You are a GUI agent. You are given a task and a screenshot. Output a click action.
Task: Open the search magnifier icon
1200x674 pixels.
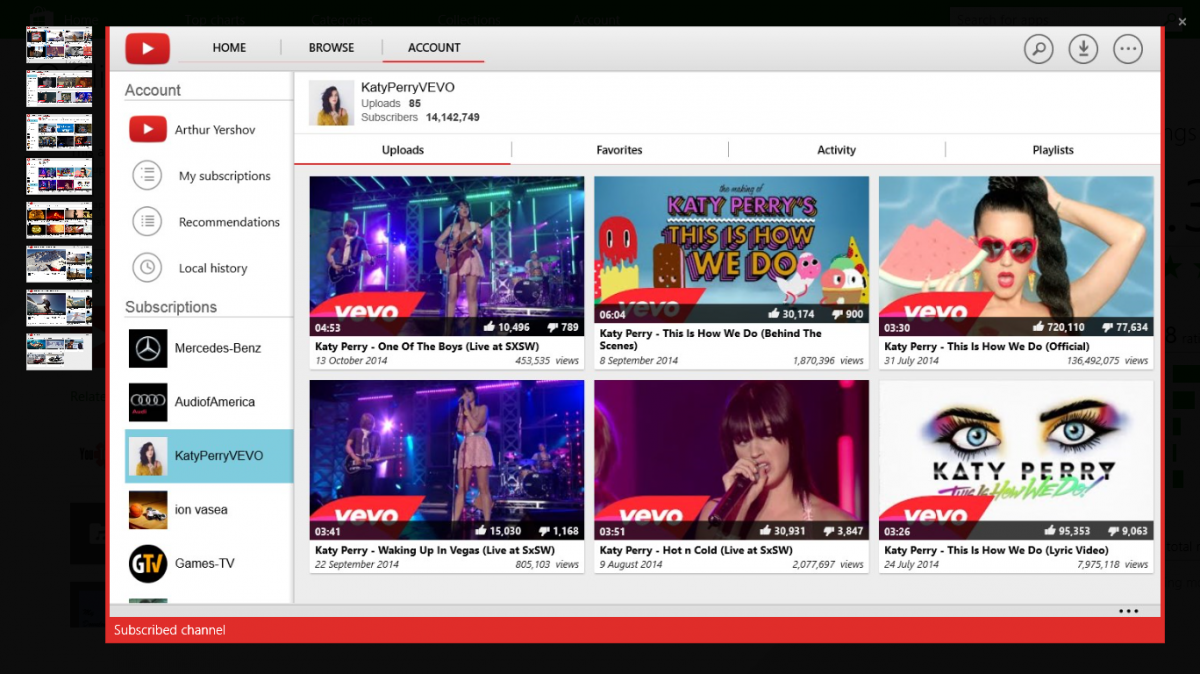(x=1039, y=49)
